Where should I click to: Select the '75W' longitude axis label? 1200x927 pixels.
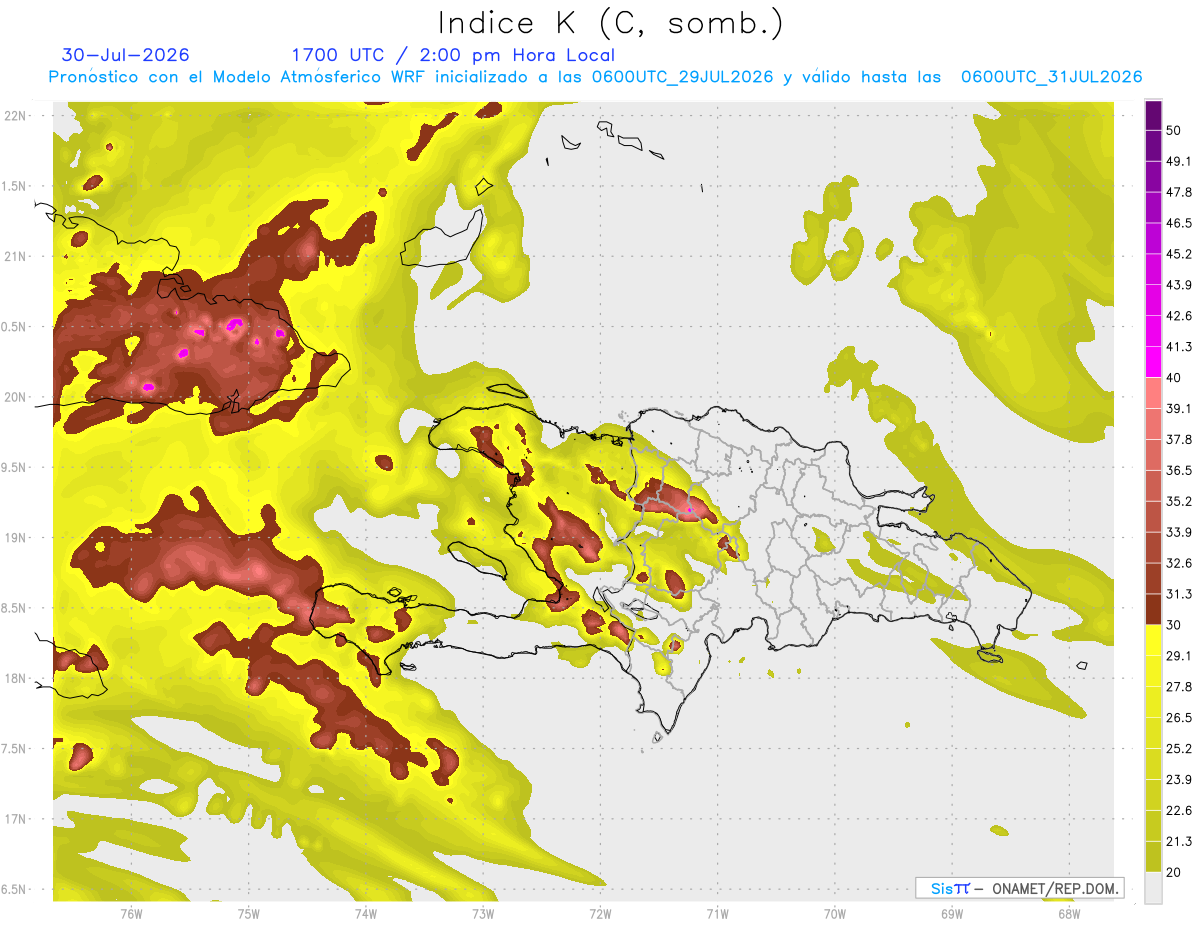(248, 914)
